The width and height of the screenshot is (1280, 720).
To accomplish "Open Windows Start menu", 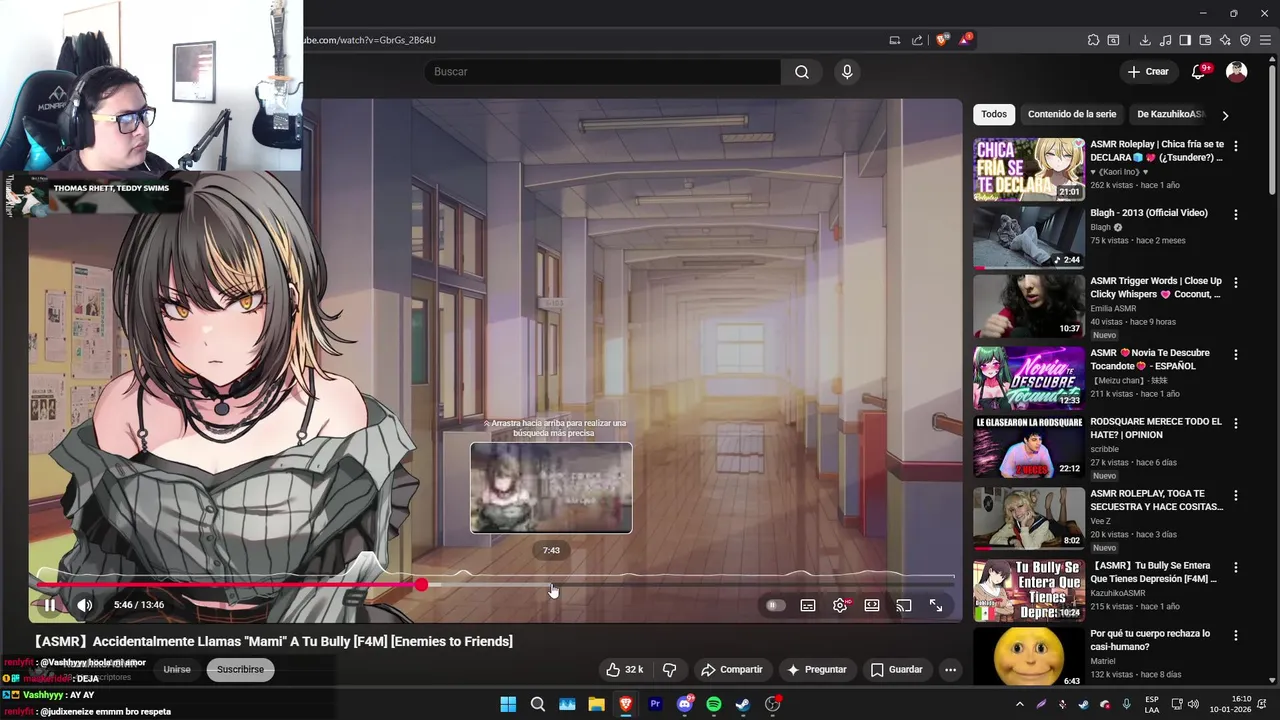I will tap(508, 704).
